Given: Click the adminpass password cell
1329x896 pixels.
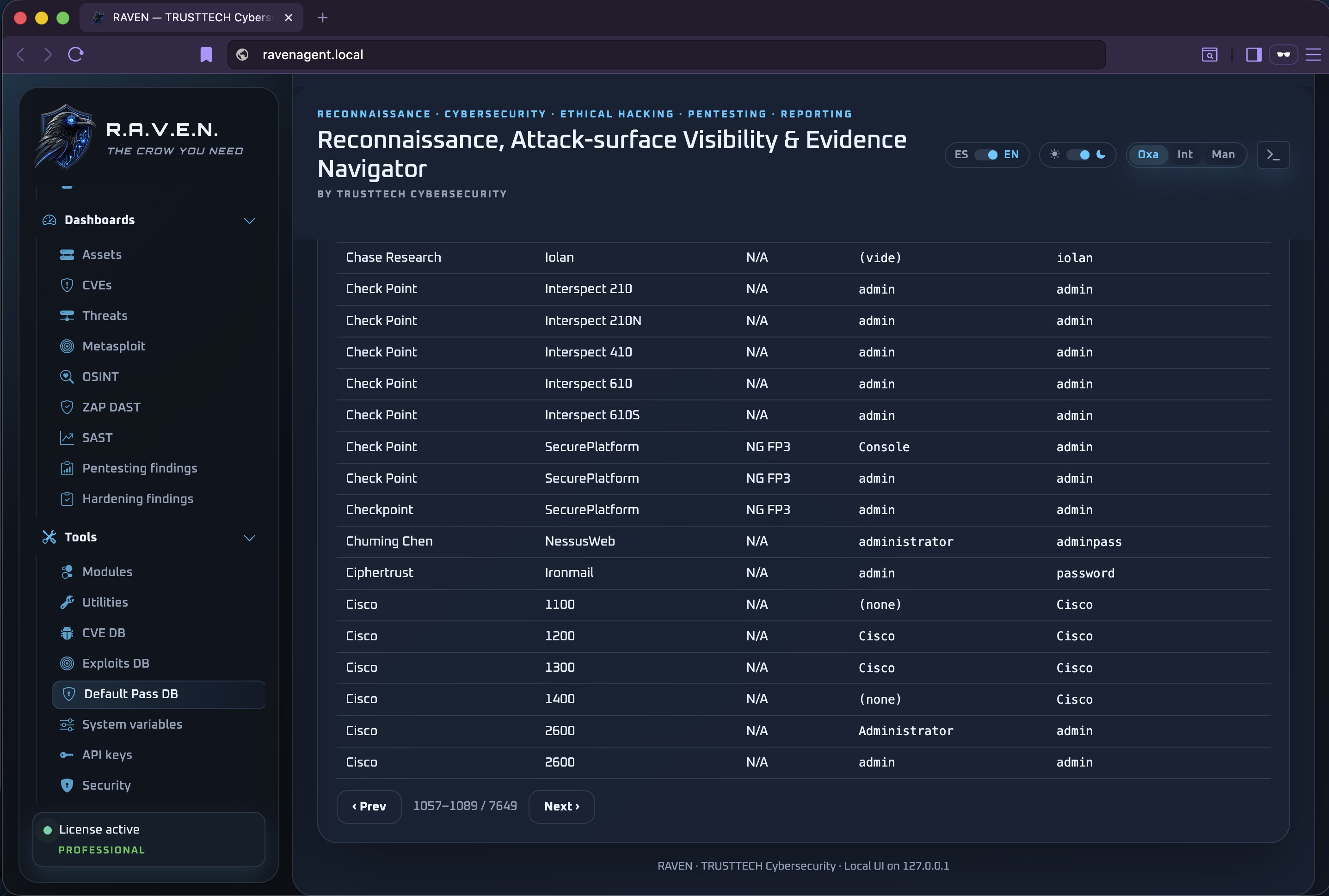Looking at the screenshot, I should tap(1089, 542).
